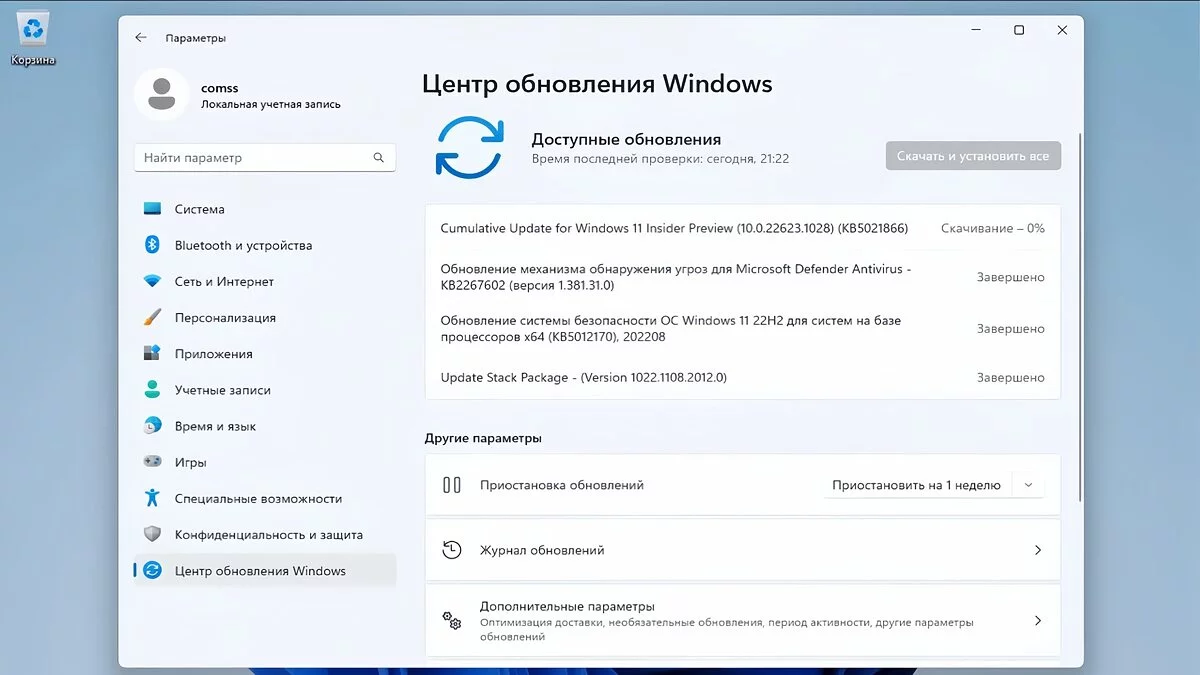Screen dimensions: 1200x675
Task: Click the KB5012170 security update text
Action: [671, 329]
